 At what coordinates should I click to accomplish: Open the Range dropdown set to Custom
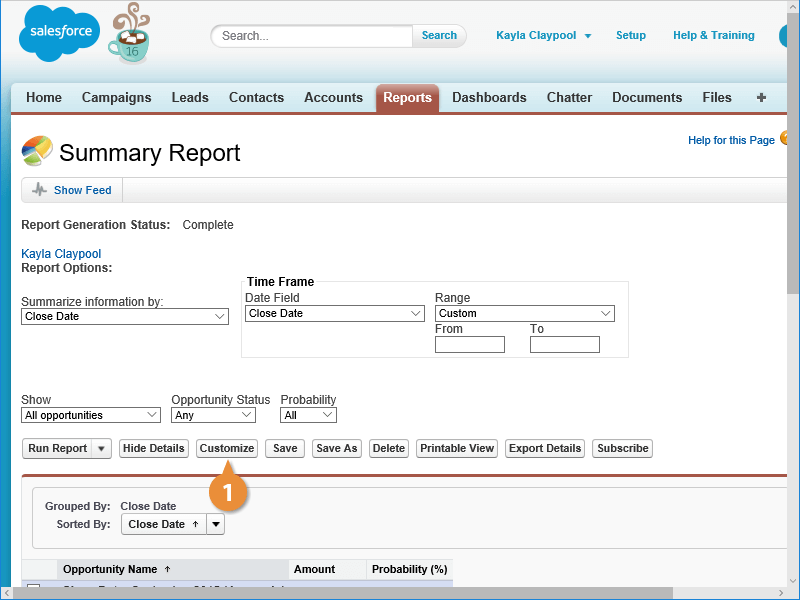click(x=524, y=313)
